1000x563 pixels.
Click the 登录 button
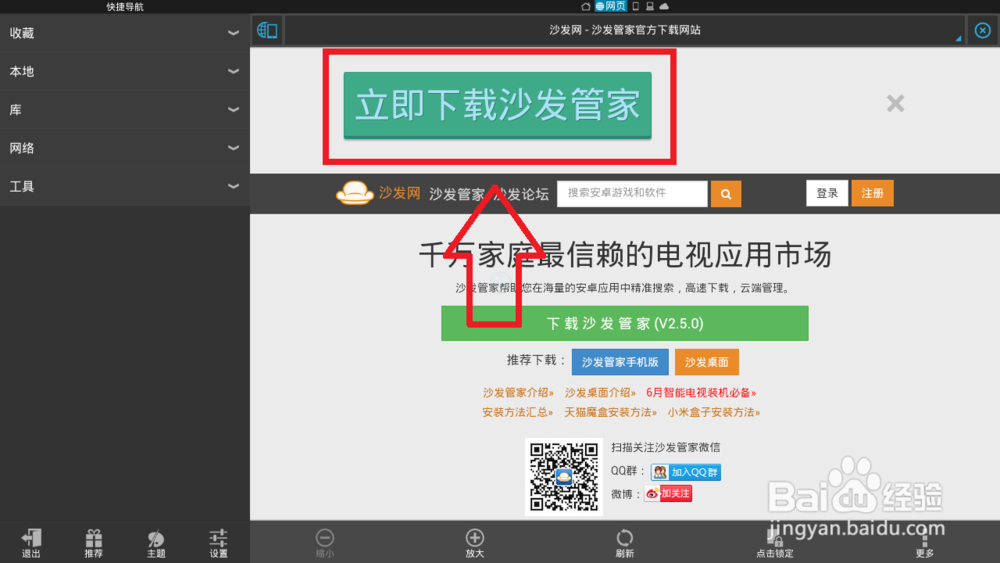tap(827, 193)
